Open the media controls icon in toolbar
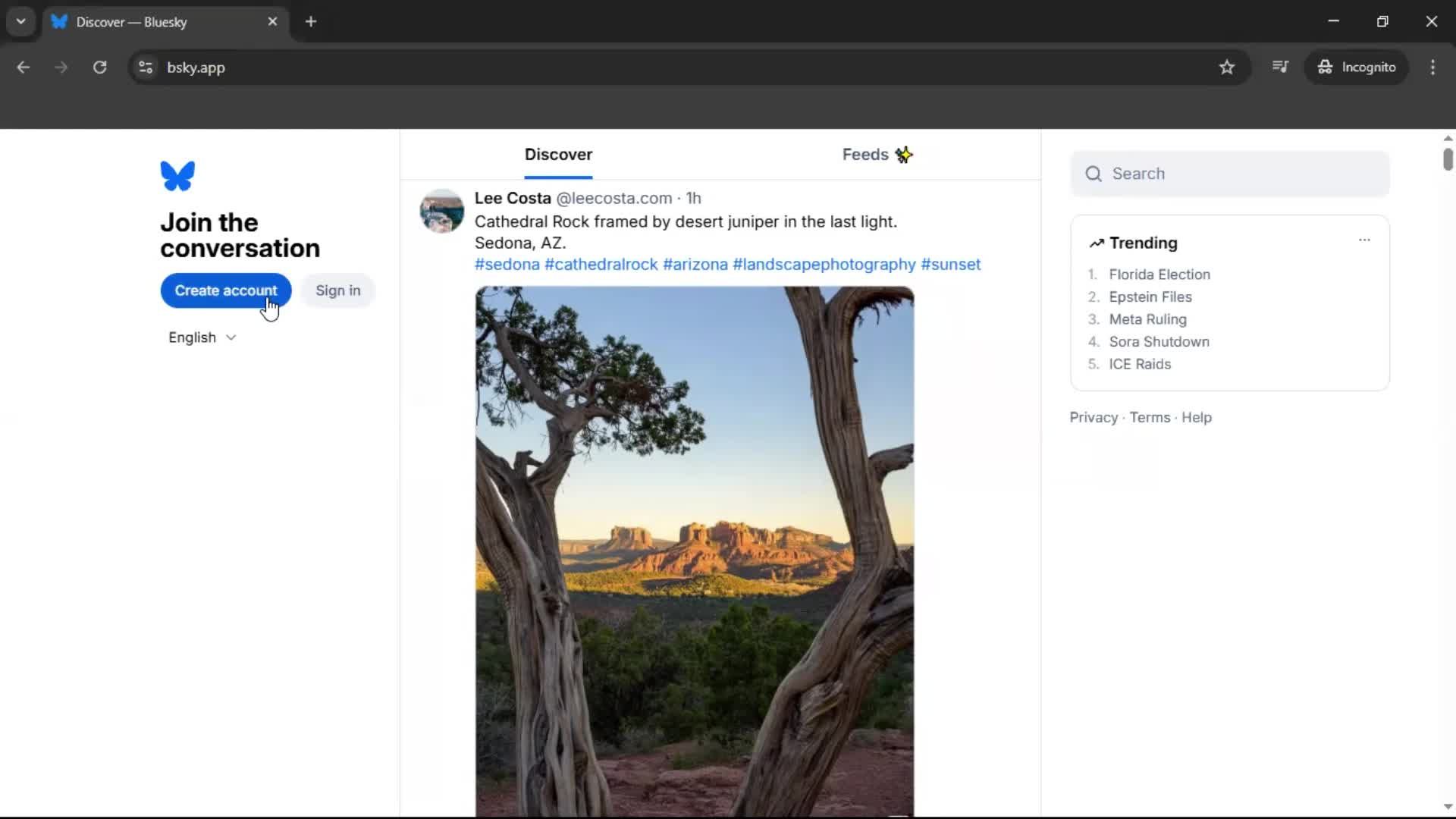Screen dimensions: 1456x819 pyautogui.click(x=1281, y=67)
